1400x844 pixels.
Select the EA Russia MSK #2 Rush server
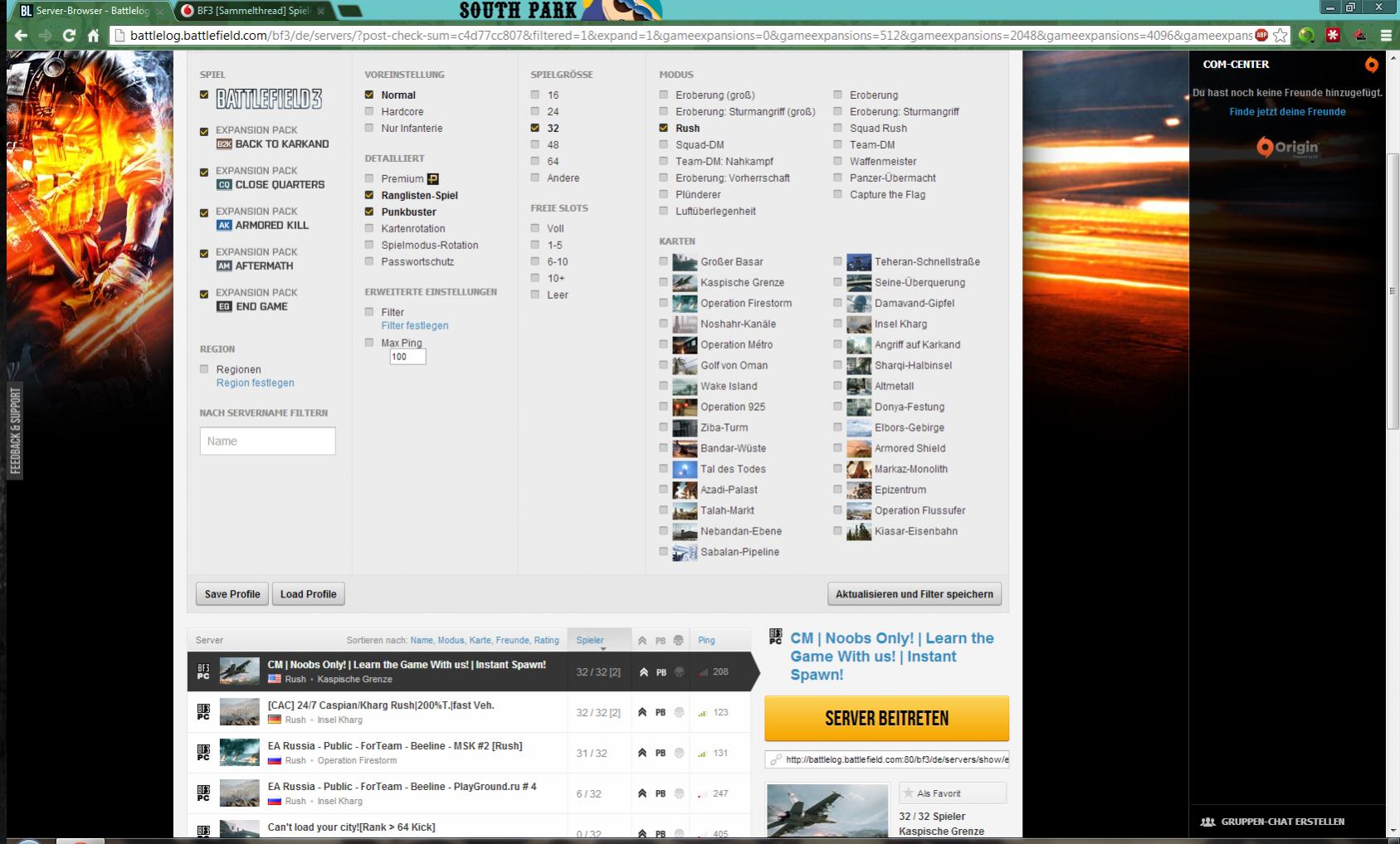click(x=469, y=753)
